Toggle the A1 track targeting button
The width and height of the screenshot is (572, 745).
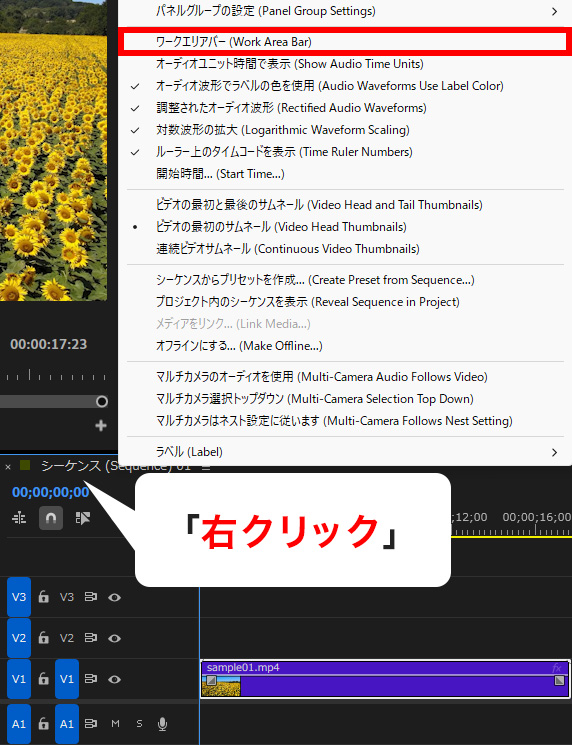coord(67,724)
